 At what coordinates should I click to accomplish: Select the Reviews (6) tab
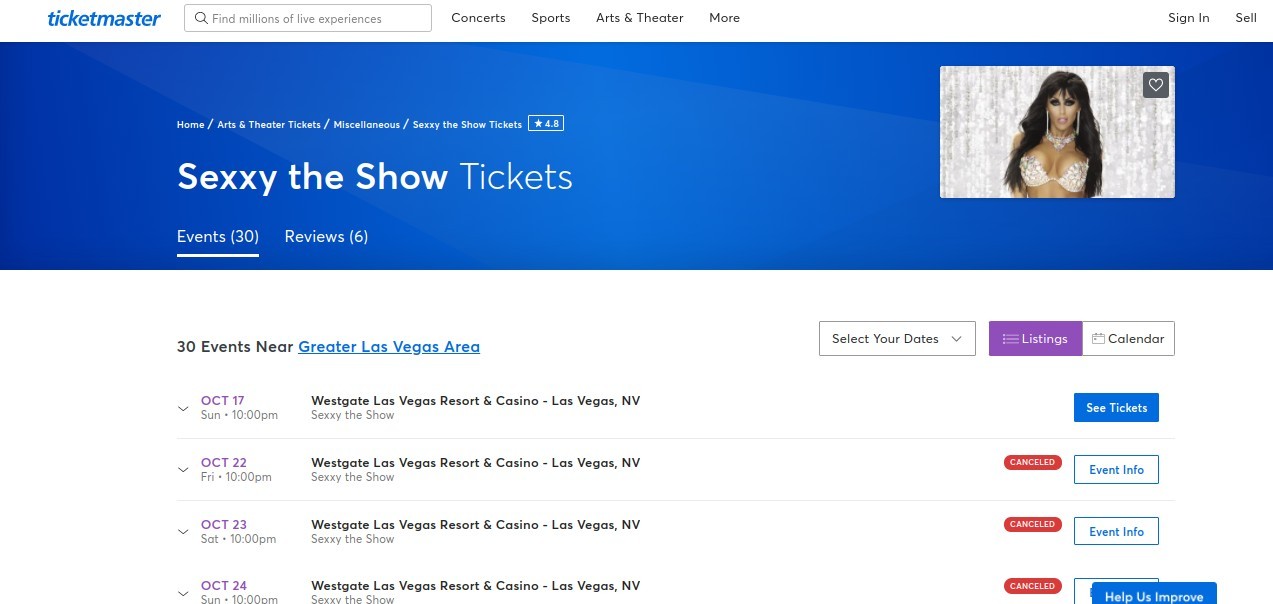(x=326, y=237)
